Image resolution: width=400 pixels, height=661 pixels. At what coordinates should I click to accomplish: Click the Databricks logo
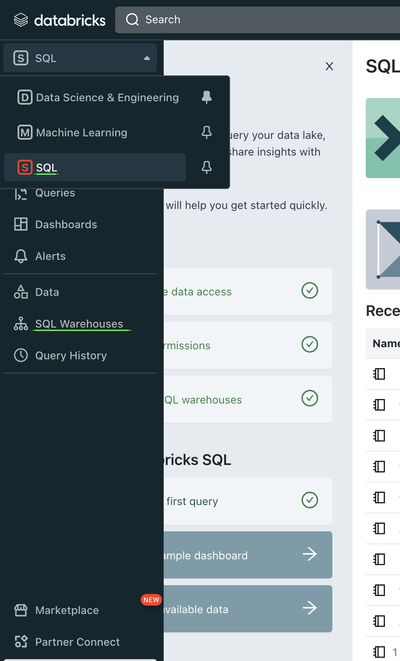[59, 20]
